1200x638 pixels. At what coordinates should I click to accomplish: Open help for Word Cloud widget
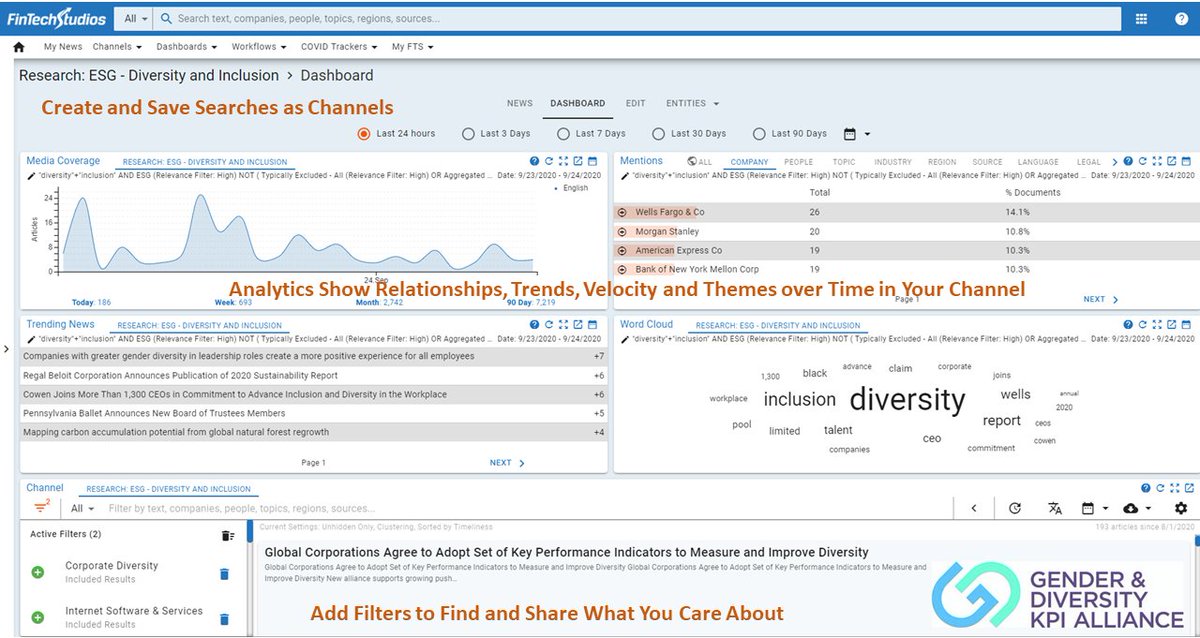pos(1128,325)
